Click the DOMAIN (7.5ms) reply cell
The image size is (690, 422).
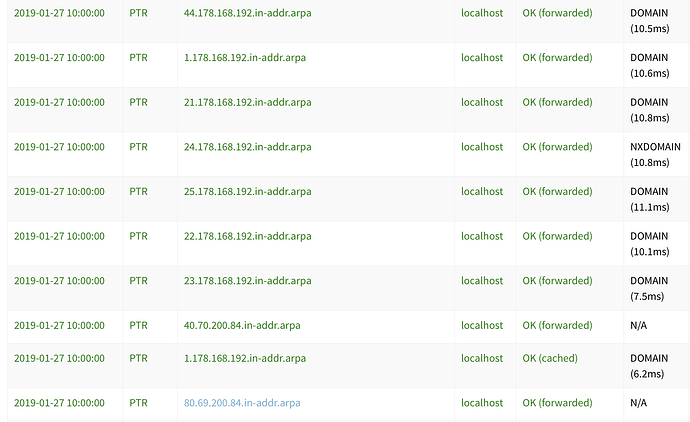[647, 288]
